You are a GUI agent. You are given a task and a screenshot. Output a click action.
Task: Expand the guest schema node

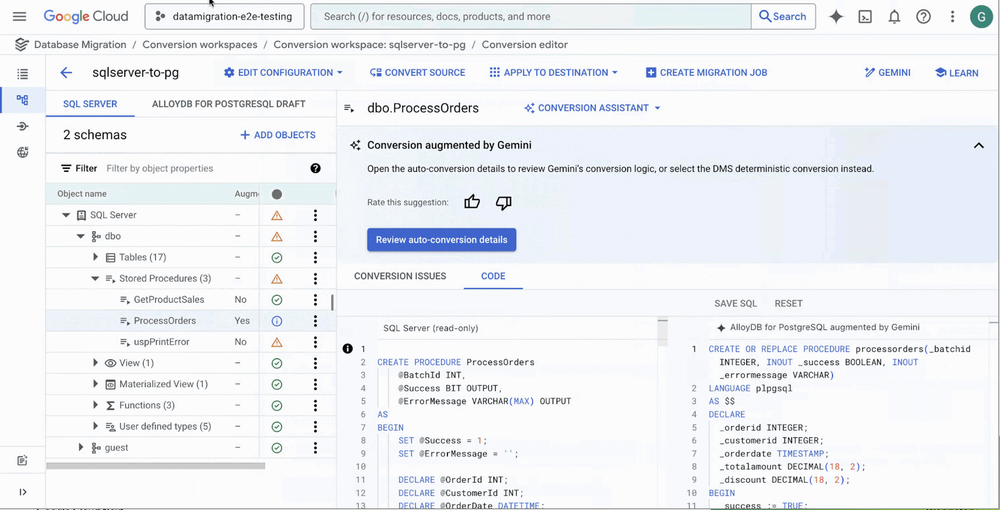click(80, 447)
